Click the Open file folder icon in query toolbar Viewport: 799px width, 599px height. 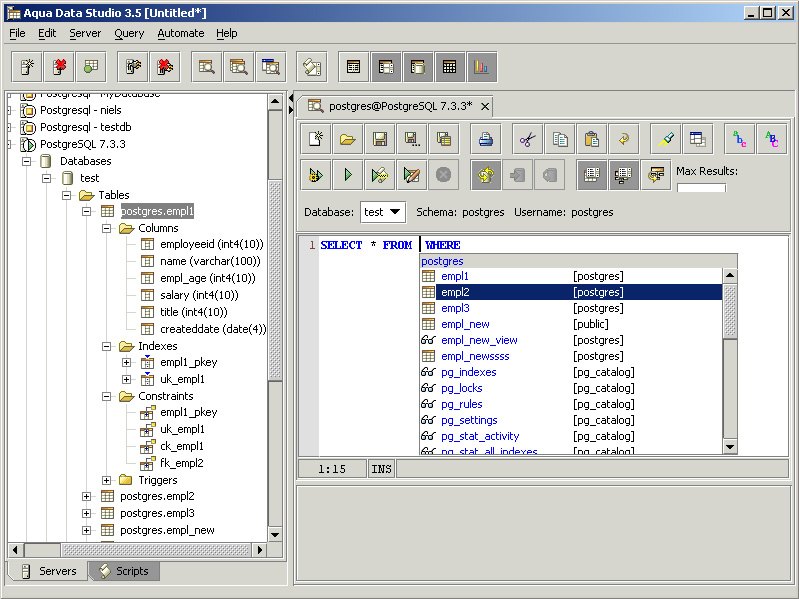coord(348,139)
